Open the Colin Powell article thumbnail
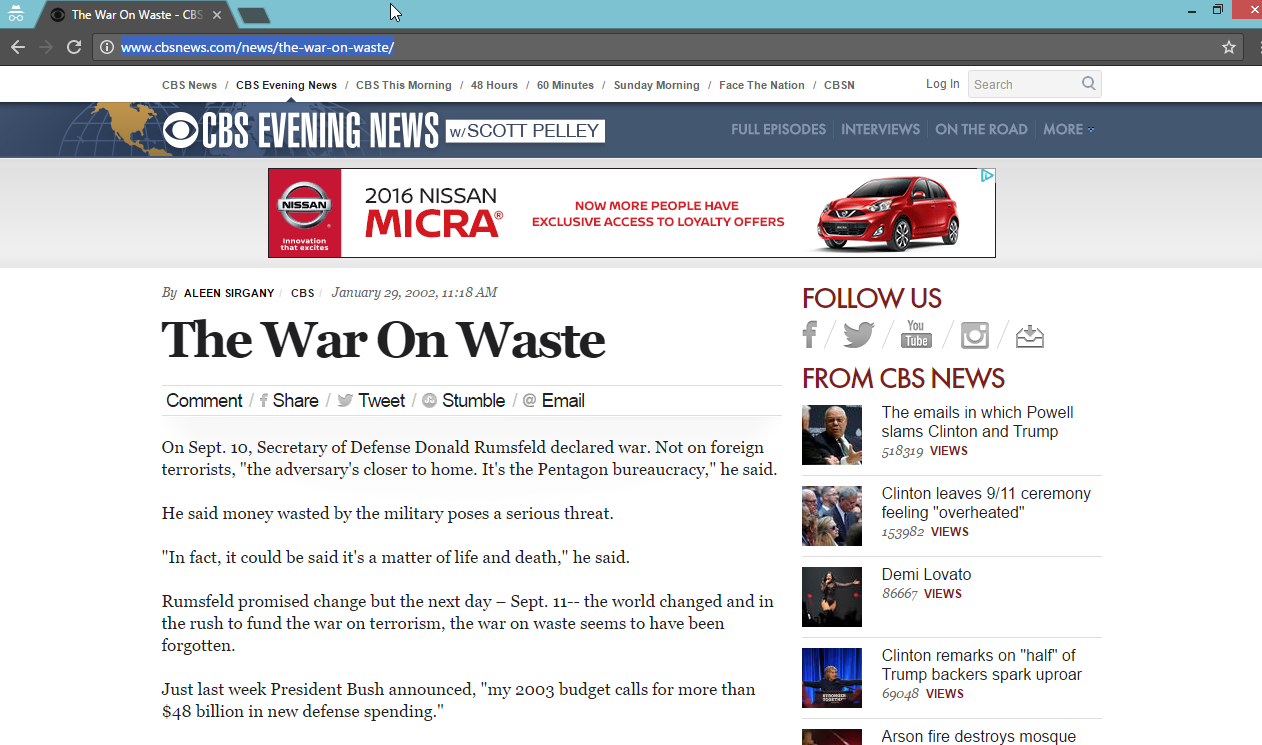Image resolution: width=1262 pixels, height=745 pixels. tap(831, 434)
